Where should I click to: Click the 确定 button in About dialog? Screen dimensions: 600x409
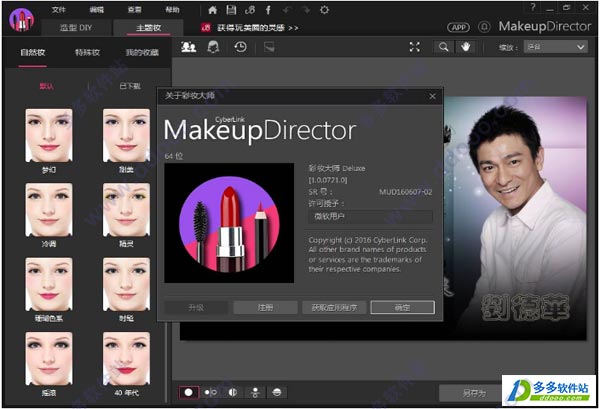pos(403,307)
